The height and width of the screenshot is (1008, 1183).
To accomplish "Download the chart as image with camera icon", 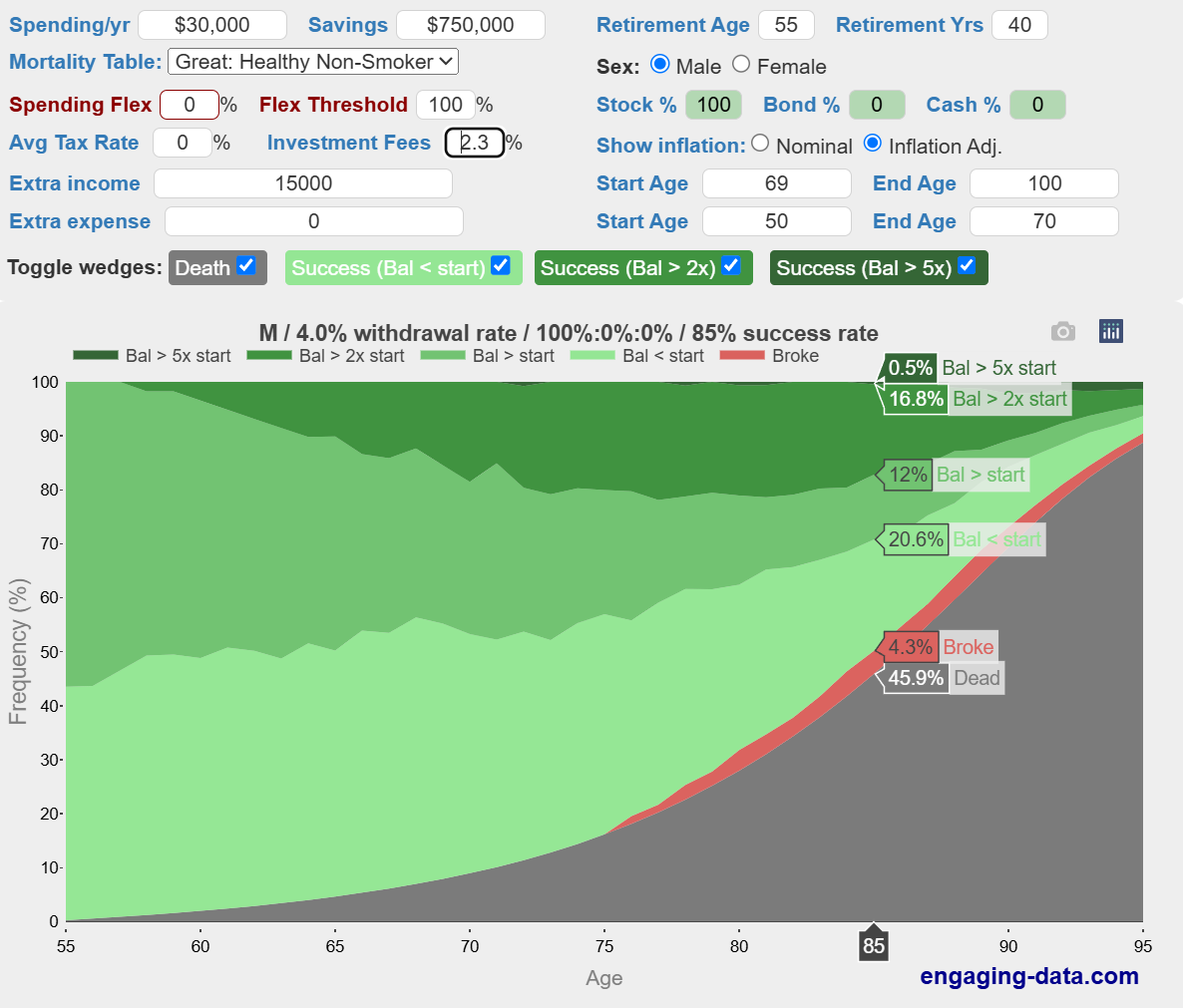I will pyautogui.click(x=1063, y=331).
